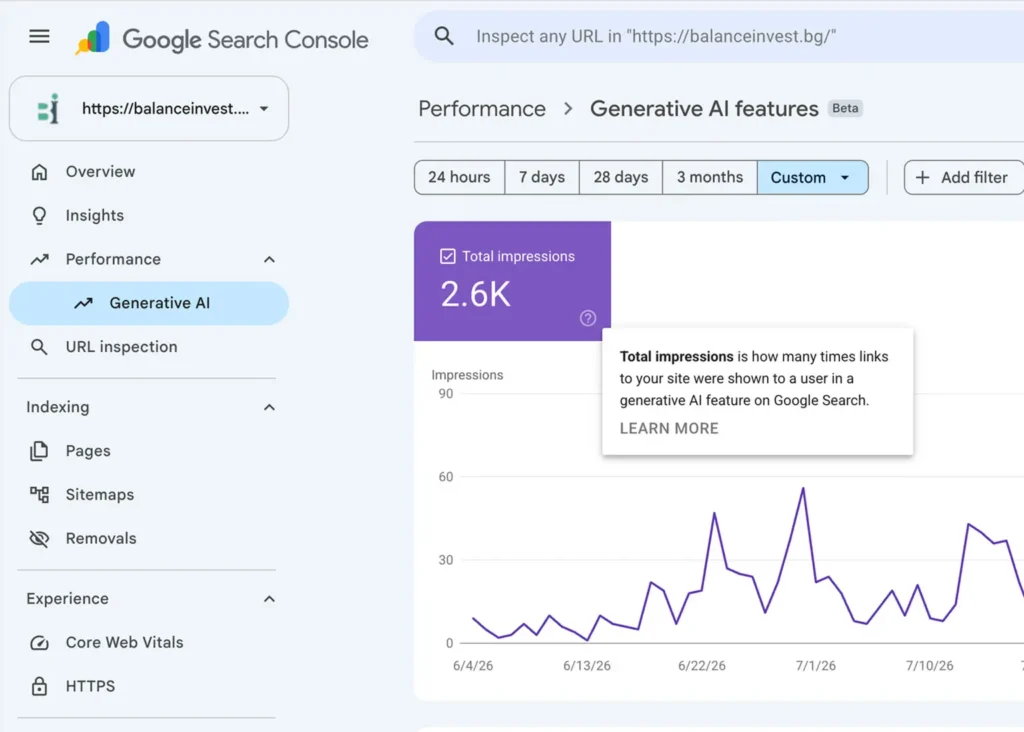1024x732 pixels.
Task: Click the Insights lightbulb icon
Action: [39, 215]
